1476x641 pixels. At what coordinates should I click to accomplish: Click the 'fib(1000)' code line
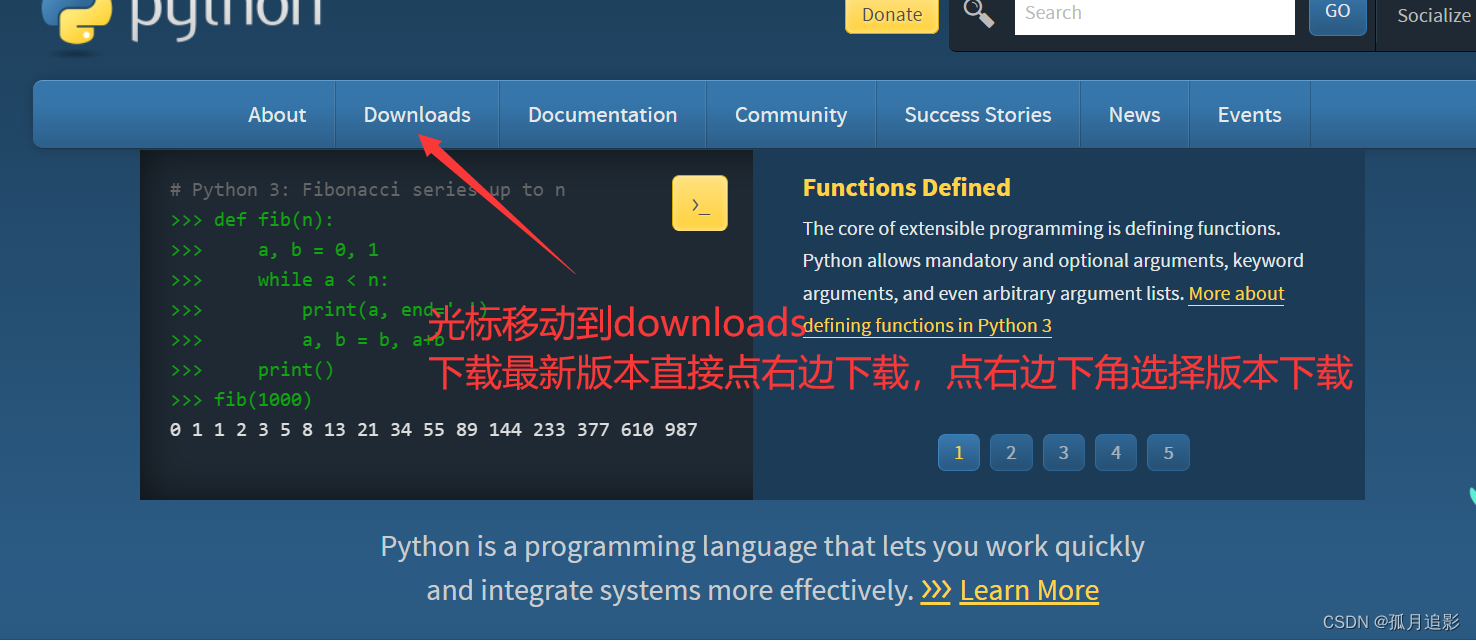tap(241, 400)
